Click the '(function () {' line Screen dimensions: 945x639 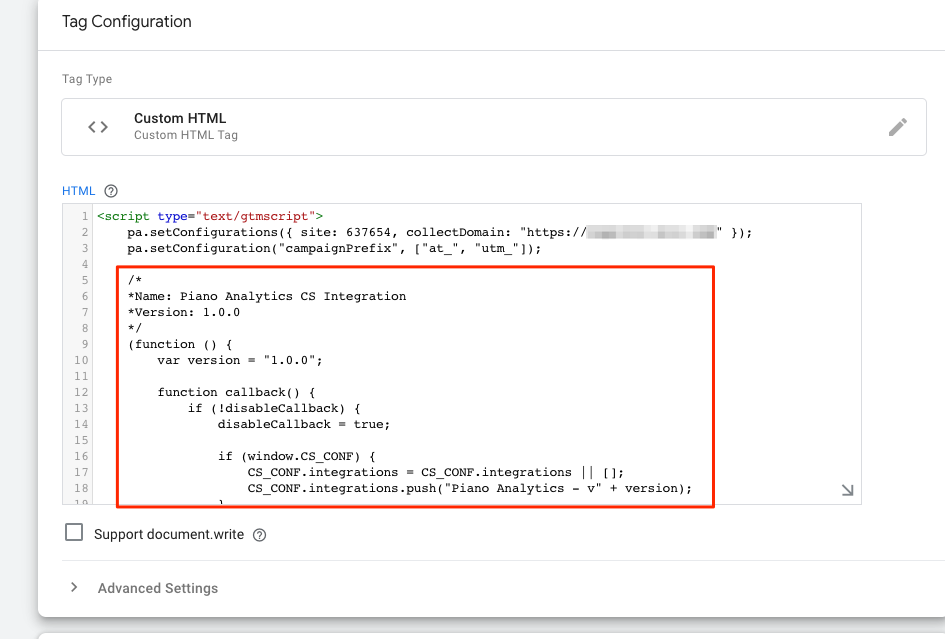pyautogui.click(x=180, y=344)
